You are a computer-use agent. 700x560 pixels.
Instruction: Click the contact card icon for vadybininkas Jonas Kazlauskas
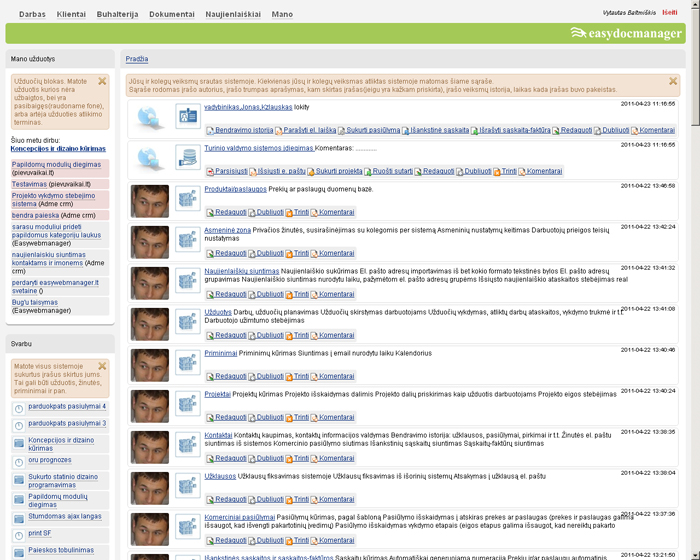click(x=188, y=116)
